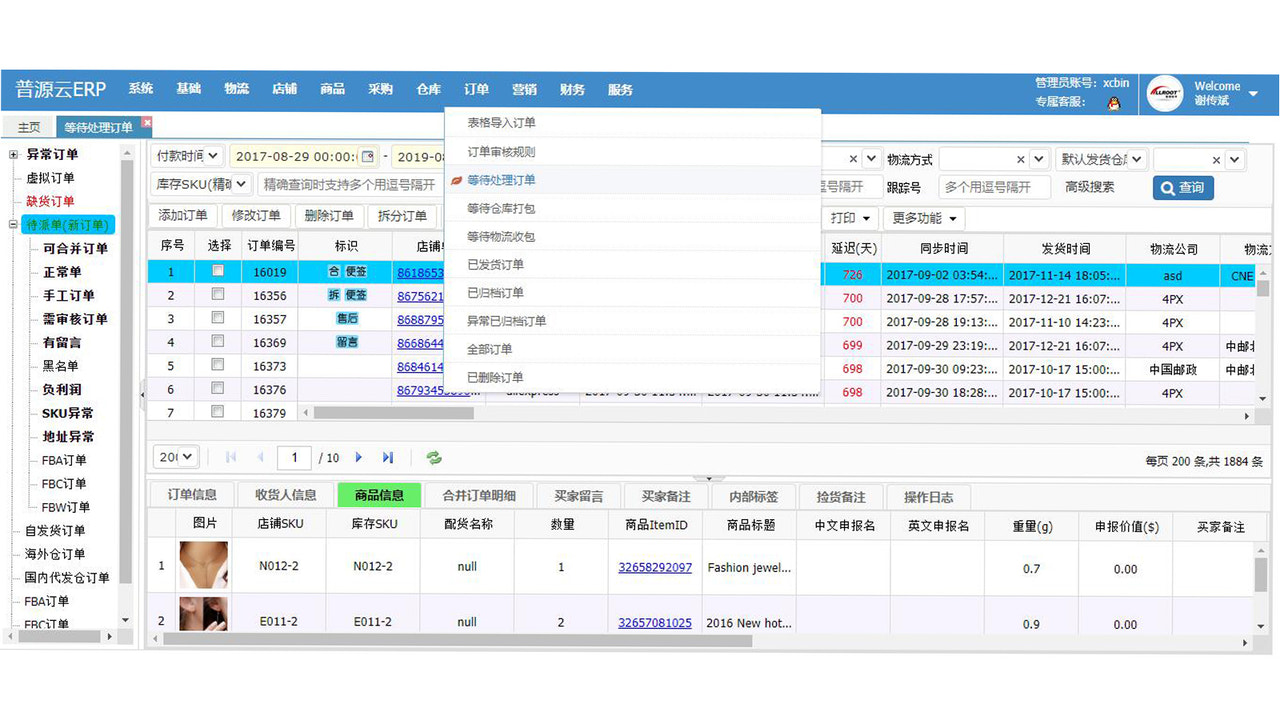Close the 等待处理订单 tab

click(x=147, y=123)
